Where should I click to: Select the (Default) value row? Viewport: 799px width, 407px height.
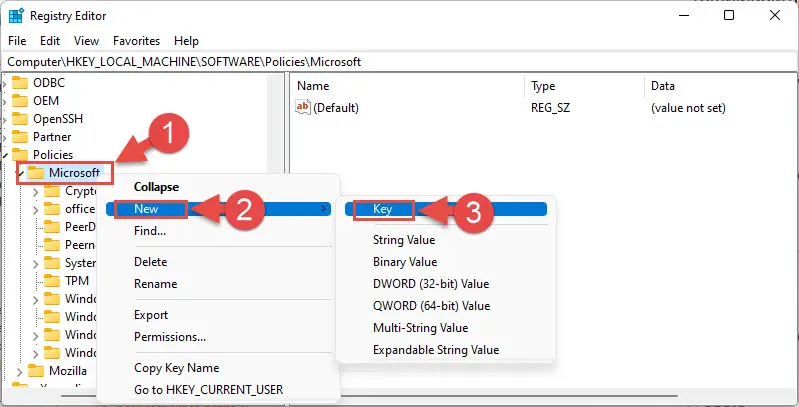(544, 107)
